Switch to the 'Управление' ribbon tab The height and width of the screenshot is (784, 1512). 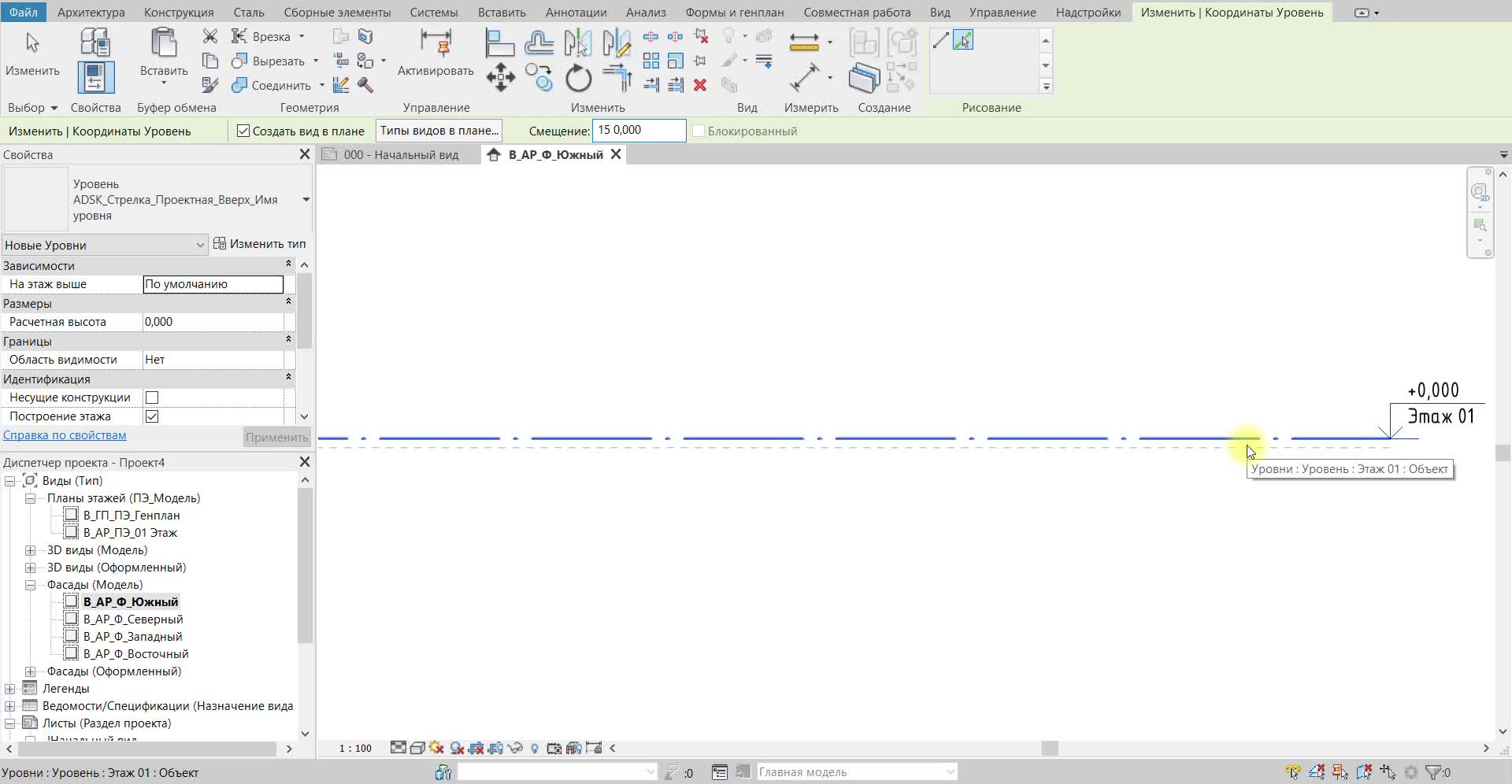(x=1002, y=12)
